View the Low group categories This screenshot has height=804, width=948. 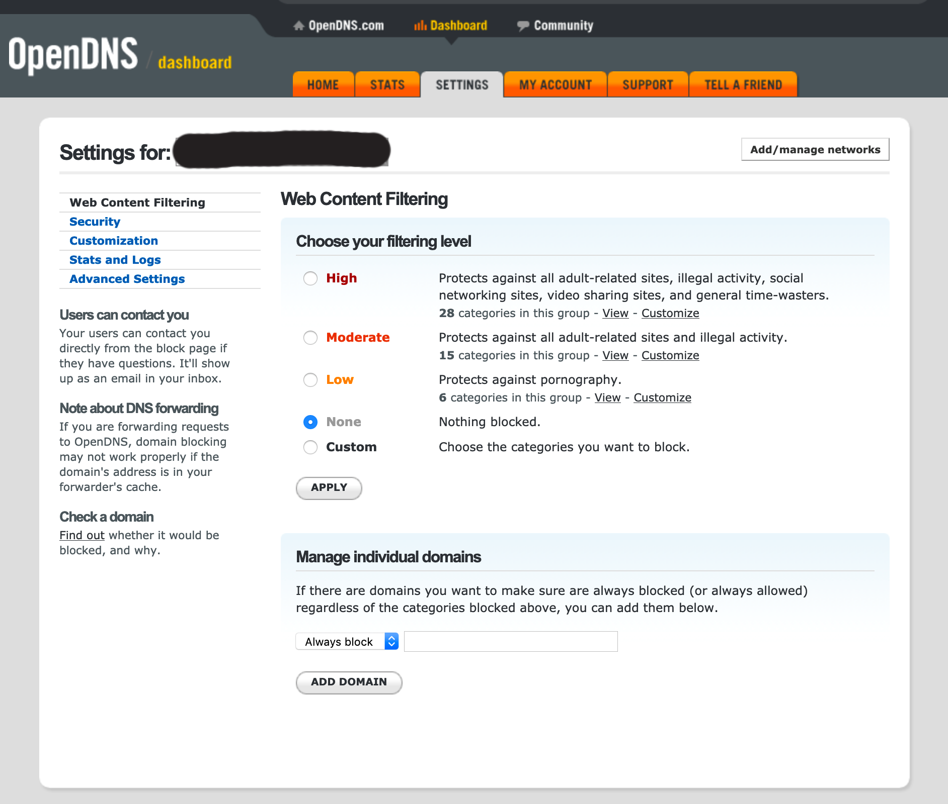[608, 398]
